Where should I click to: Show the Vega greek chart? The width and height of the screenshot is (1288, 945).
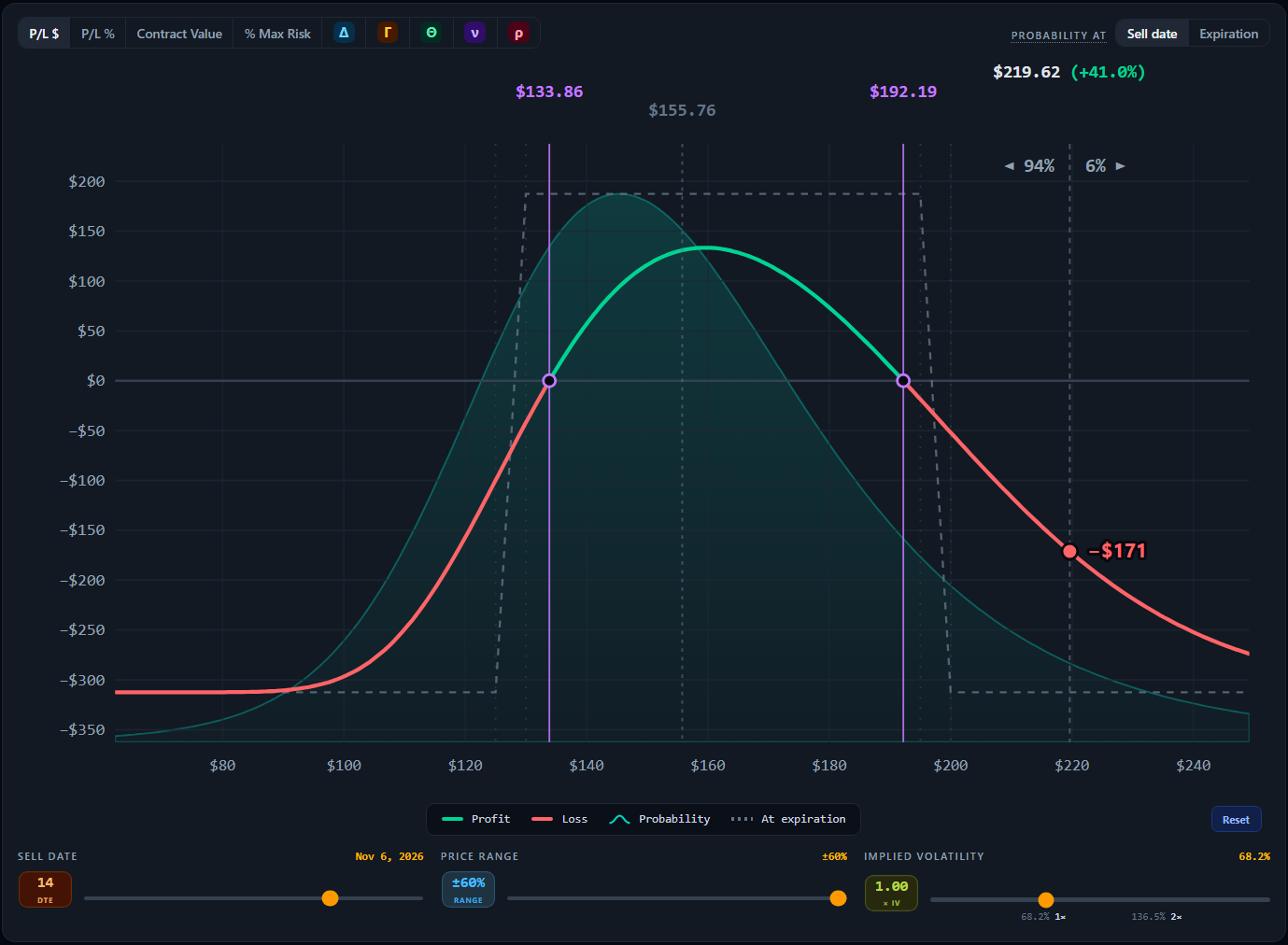pyautogui.click(x=475, y=33)
